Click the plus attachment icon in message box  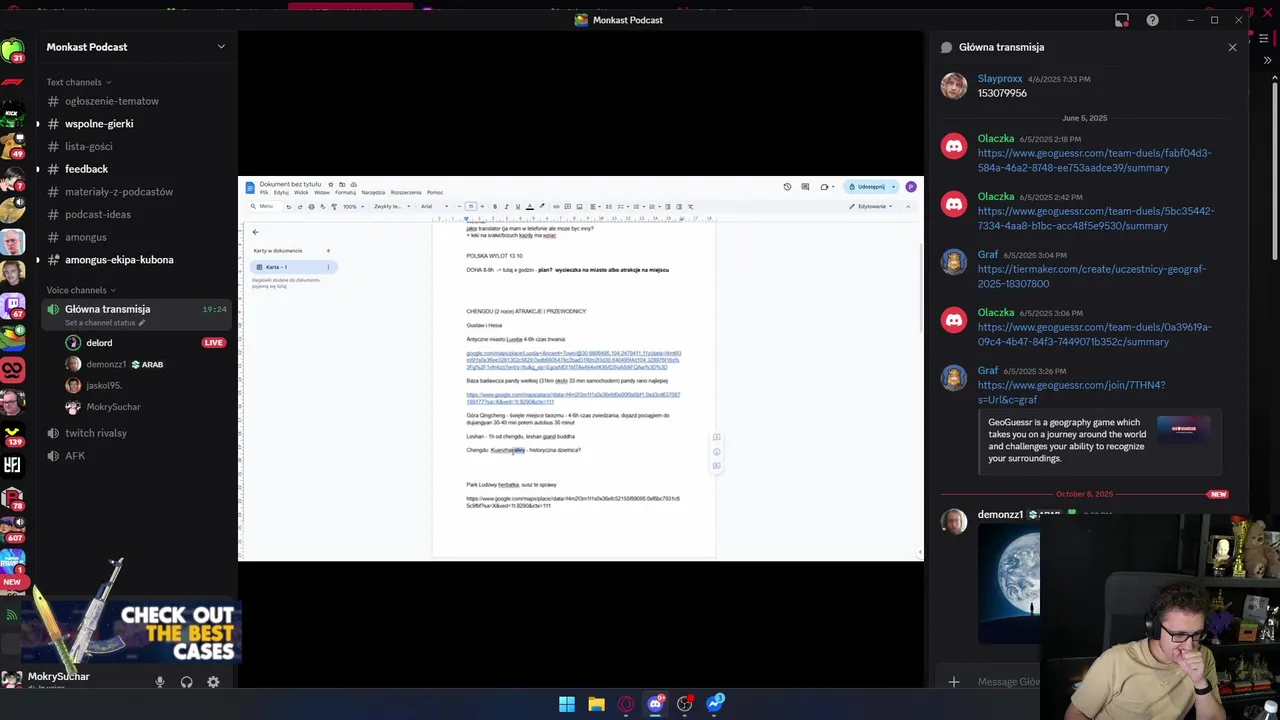coord(954,682)
